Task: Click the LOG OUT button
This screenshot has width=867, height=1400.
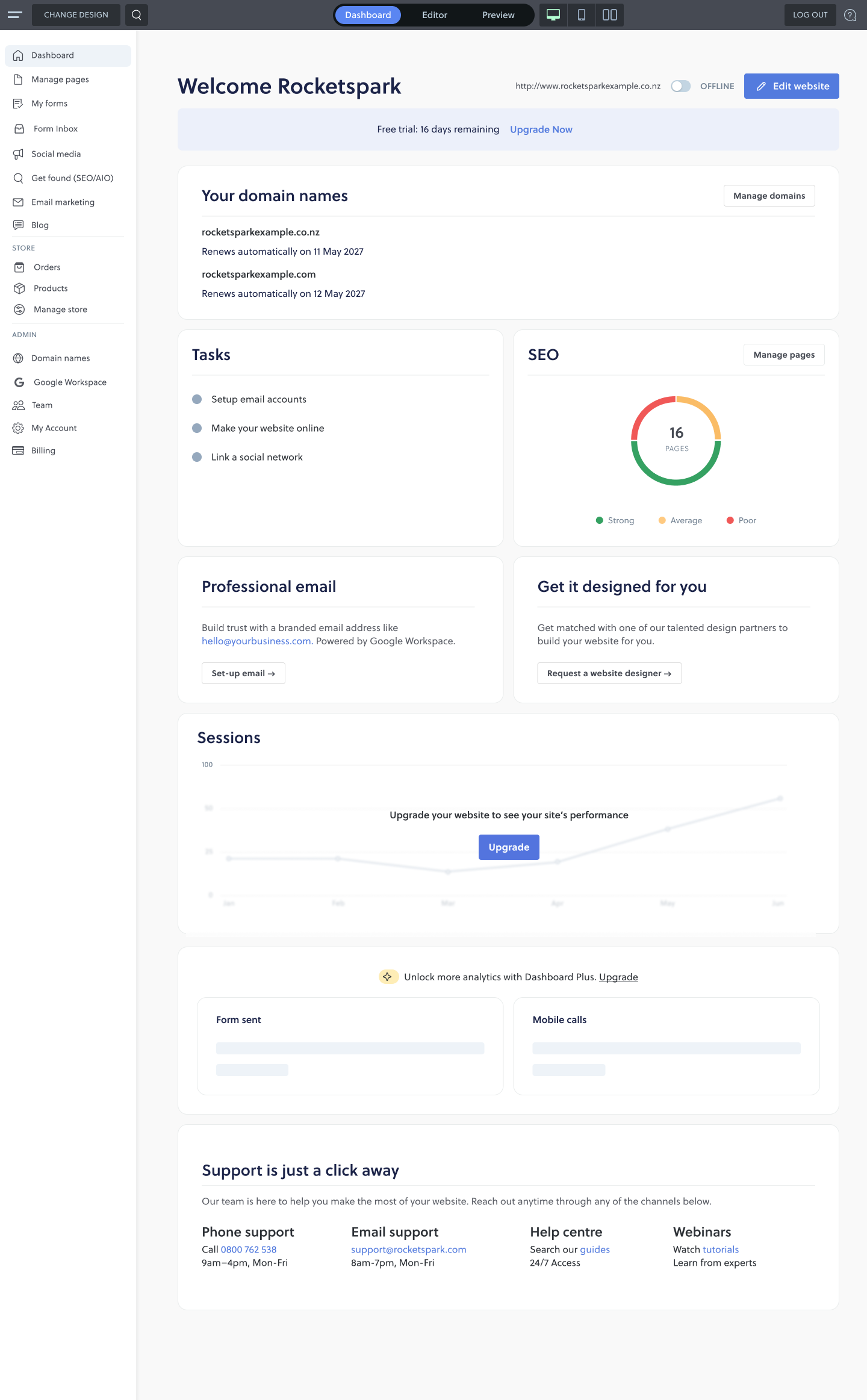Action: click(x=810, y=14)
